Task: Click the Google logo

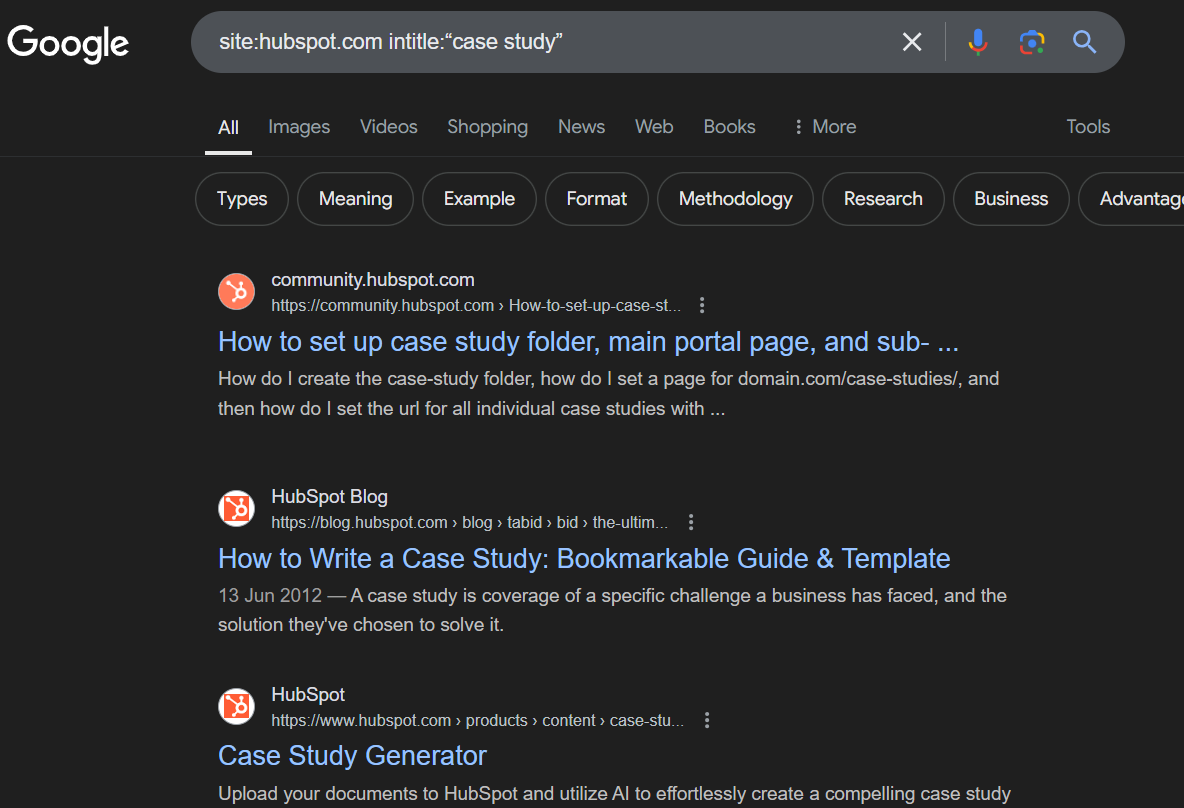Action: [x=68, y=43]
